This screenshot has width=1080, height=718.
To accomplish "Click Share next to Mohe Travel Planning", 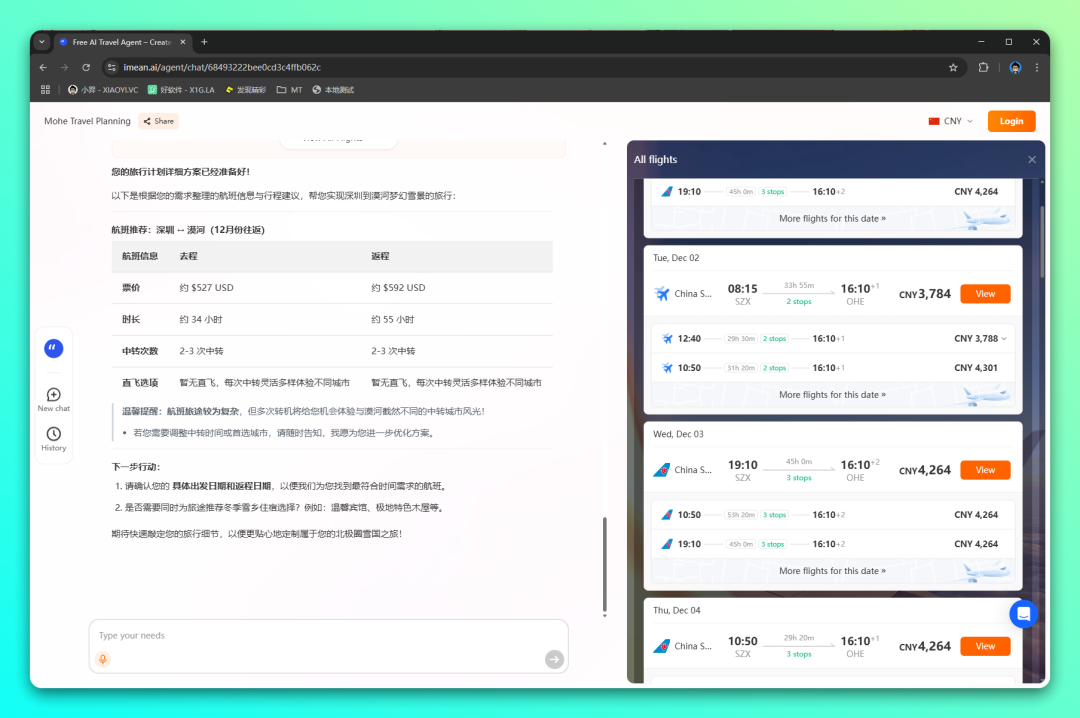I will (x=158, y=121).
